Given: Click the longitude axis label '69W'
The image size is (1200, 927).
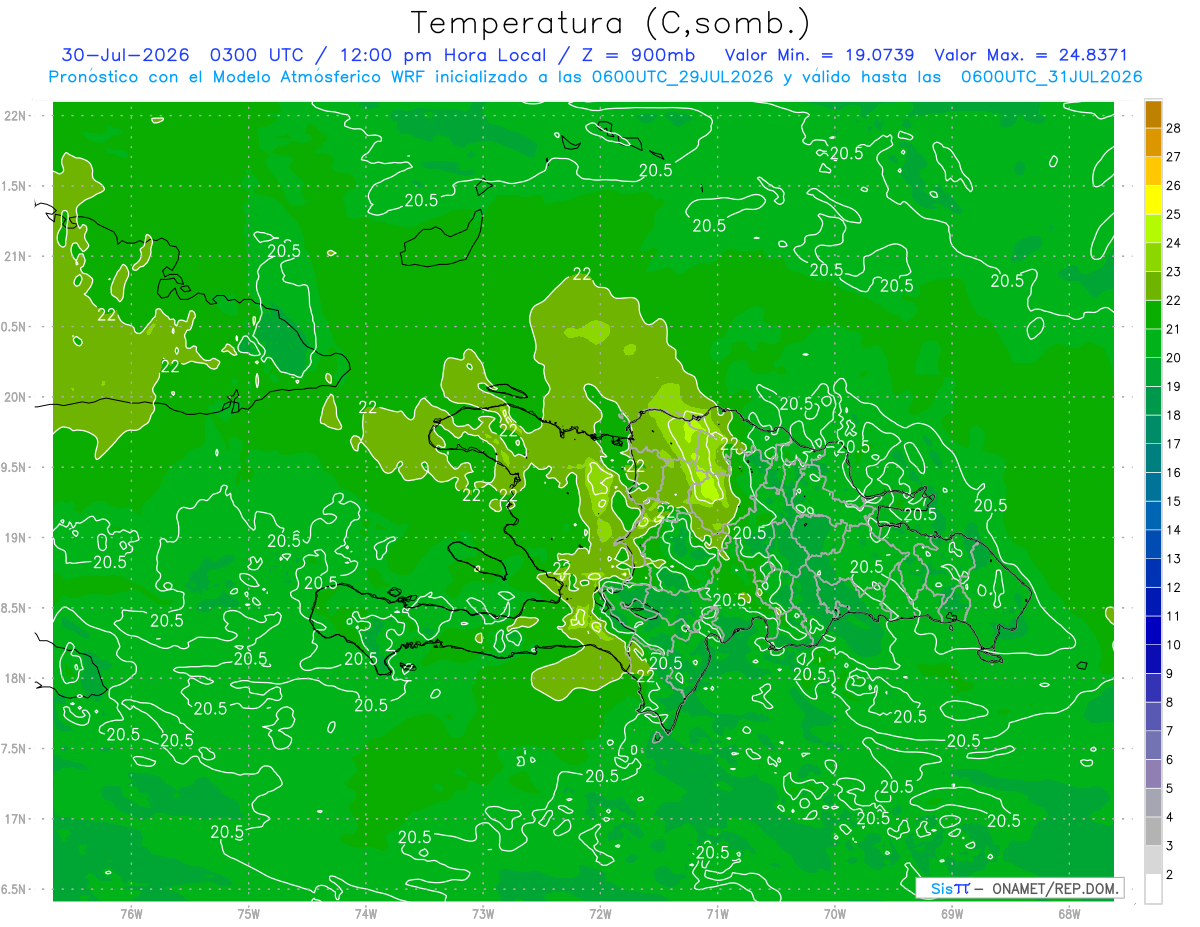Looking at the screenshot, I should [x=952, y=913].
